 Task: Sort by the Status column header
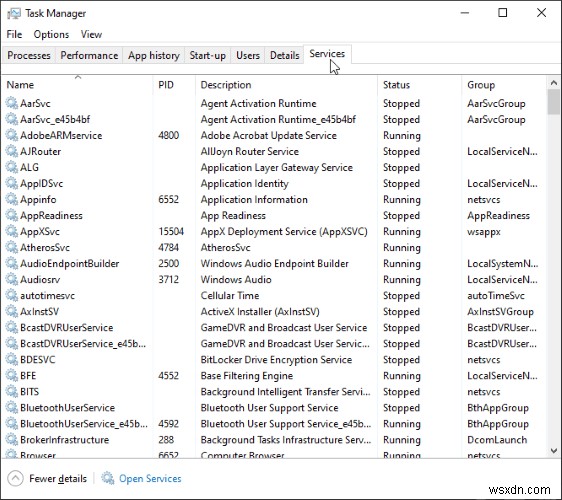click(x=419, y=85)
